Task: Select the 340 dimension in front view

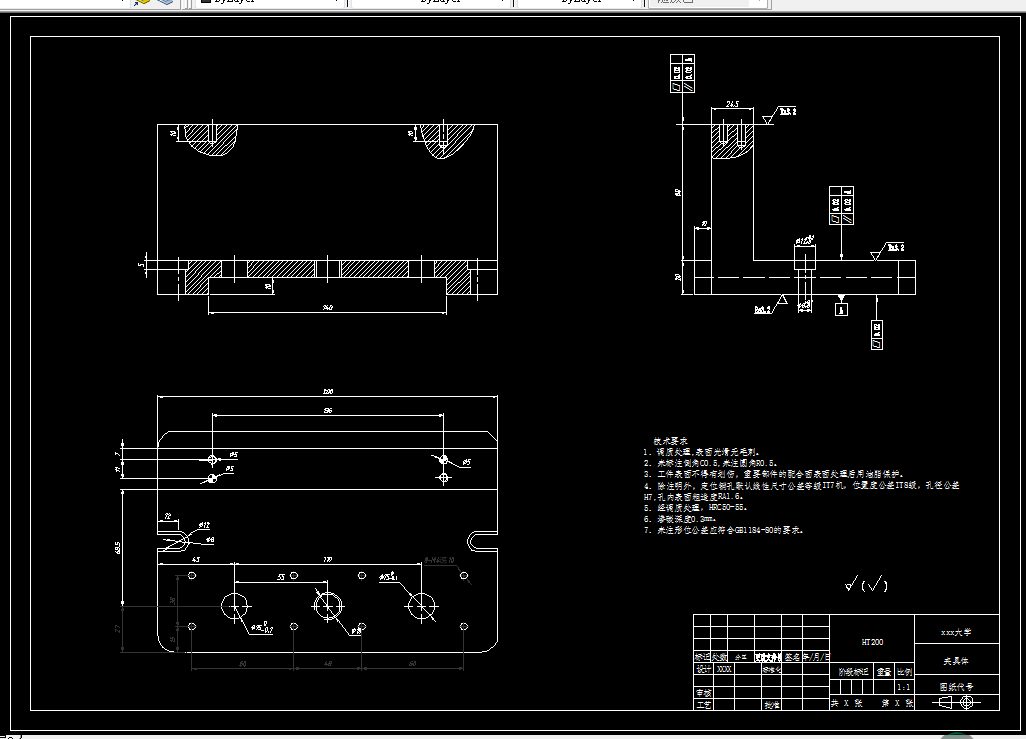Action: [x=328, y=307]
